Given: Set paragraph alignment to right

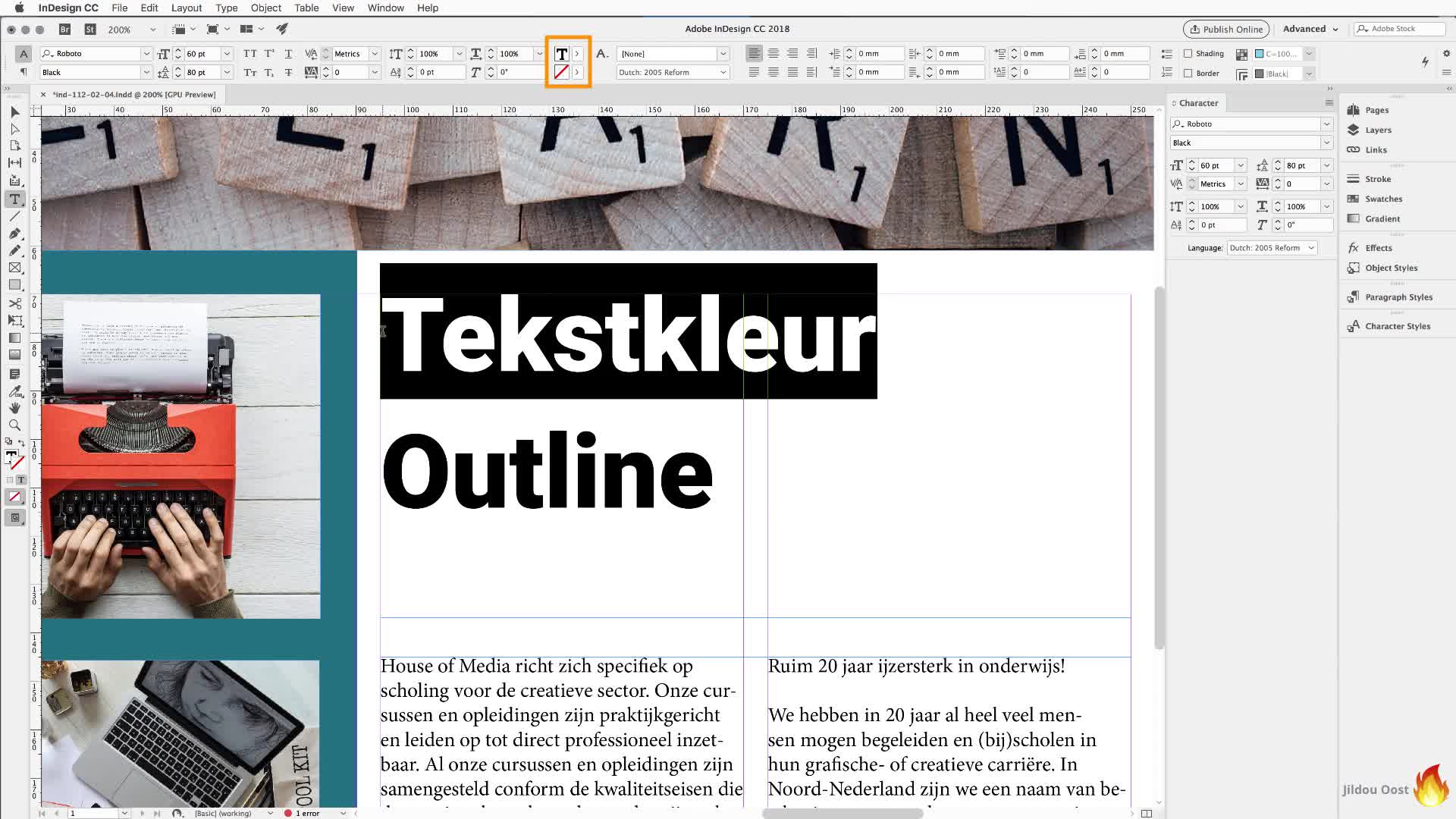Looking at the screenshot, I should click(792, 53).
